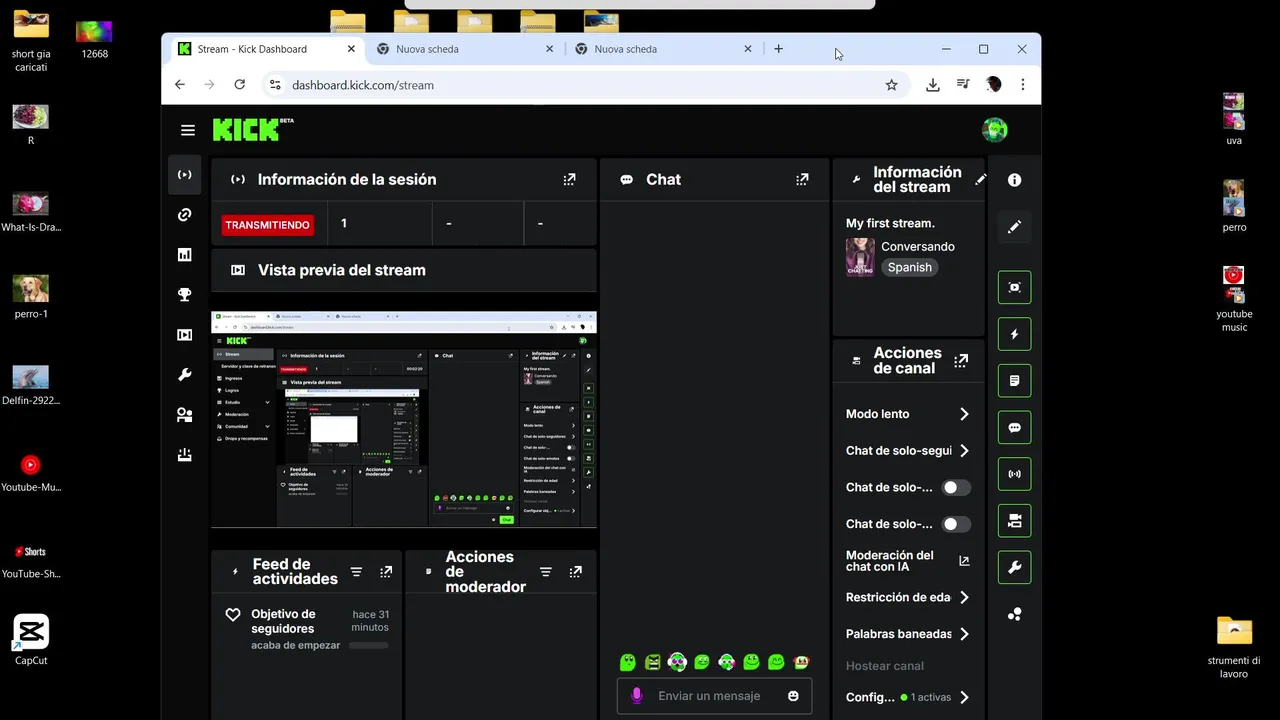The width and height of the screenshot is (1280, 720).
Task: Select the strumenti di lavoro desktop folder
Action: pyautogui.click(x=1234, y=647)
